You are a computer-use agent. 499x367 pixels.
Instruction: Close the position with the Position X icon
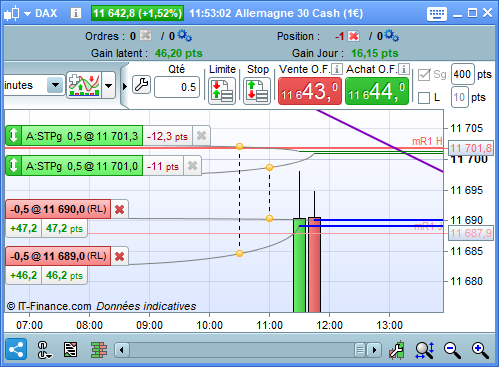click(x=354, y=36)
